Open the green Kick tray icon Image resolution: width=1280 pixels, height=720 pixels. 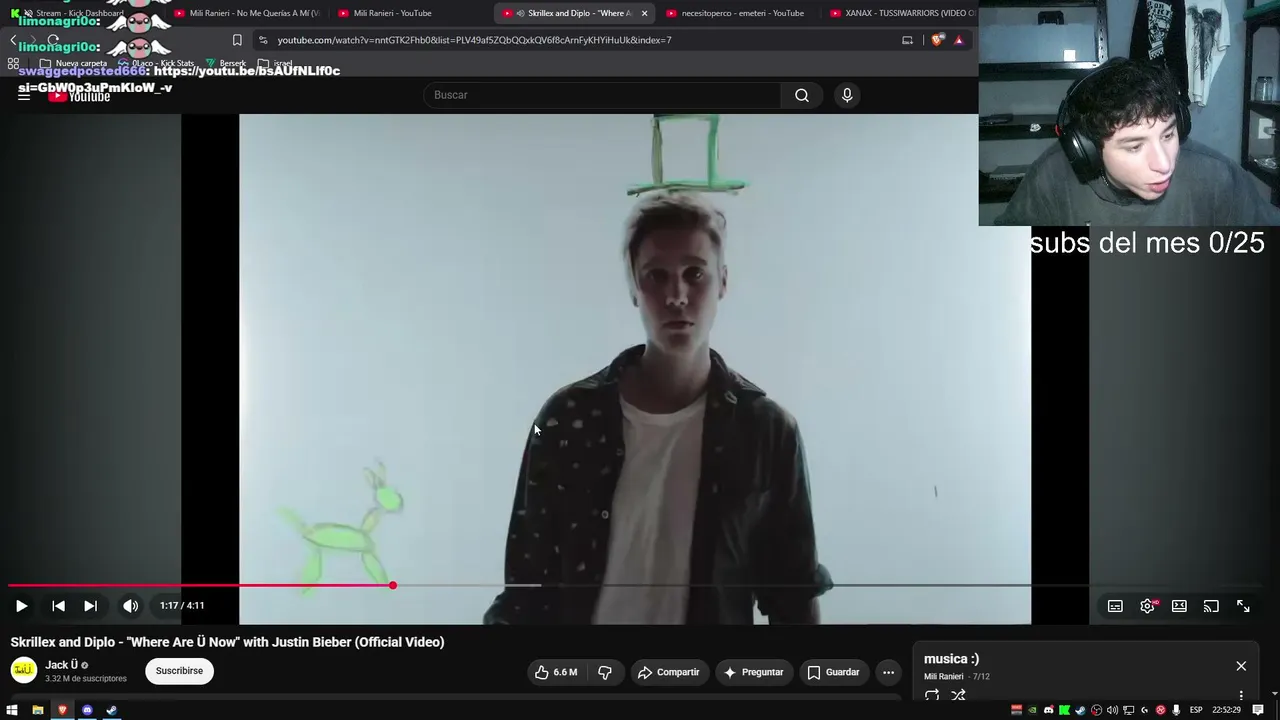pyautogui.click(x=1064, y=710)
